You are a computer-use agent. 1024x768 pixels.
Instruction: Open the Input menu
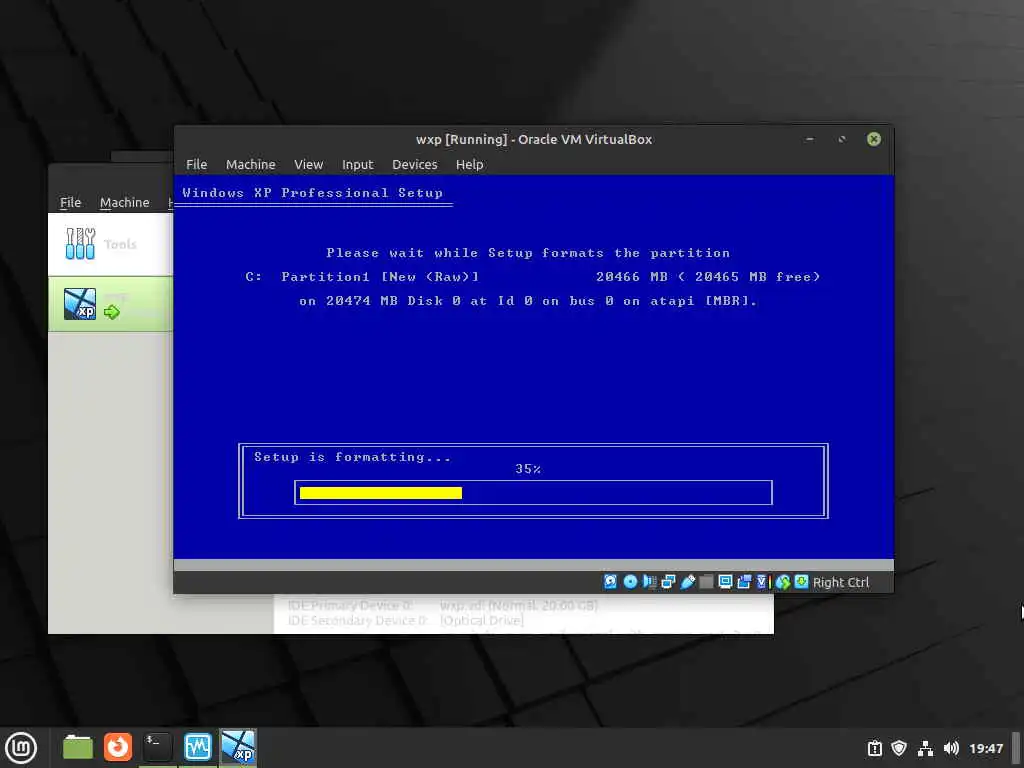point(358,165)
